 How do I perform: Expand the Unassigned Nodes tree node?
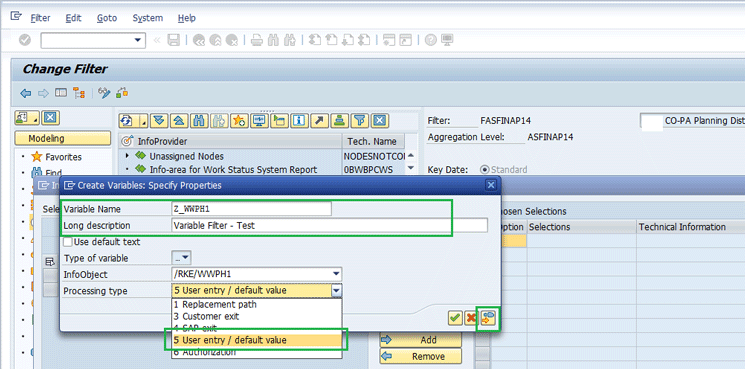point(127,156)
